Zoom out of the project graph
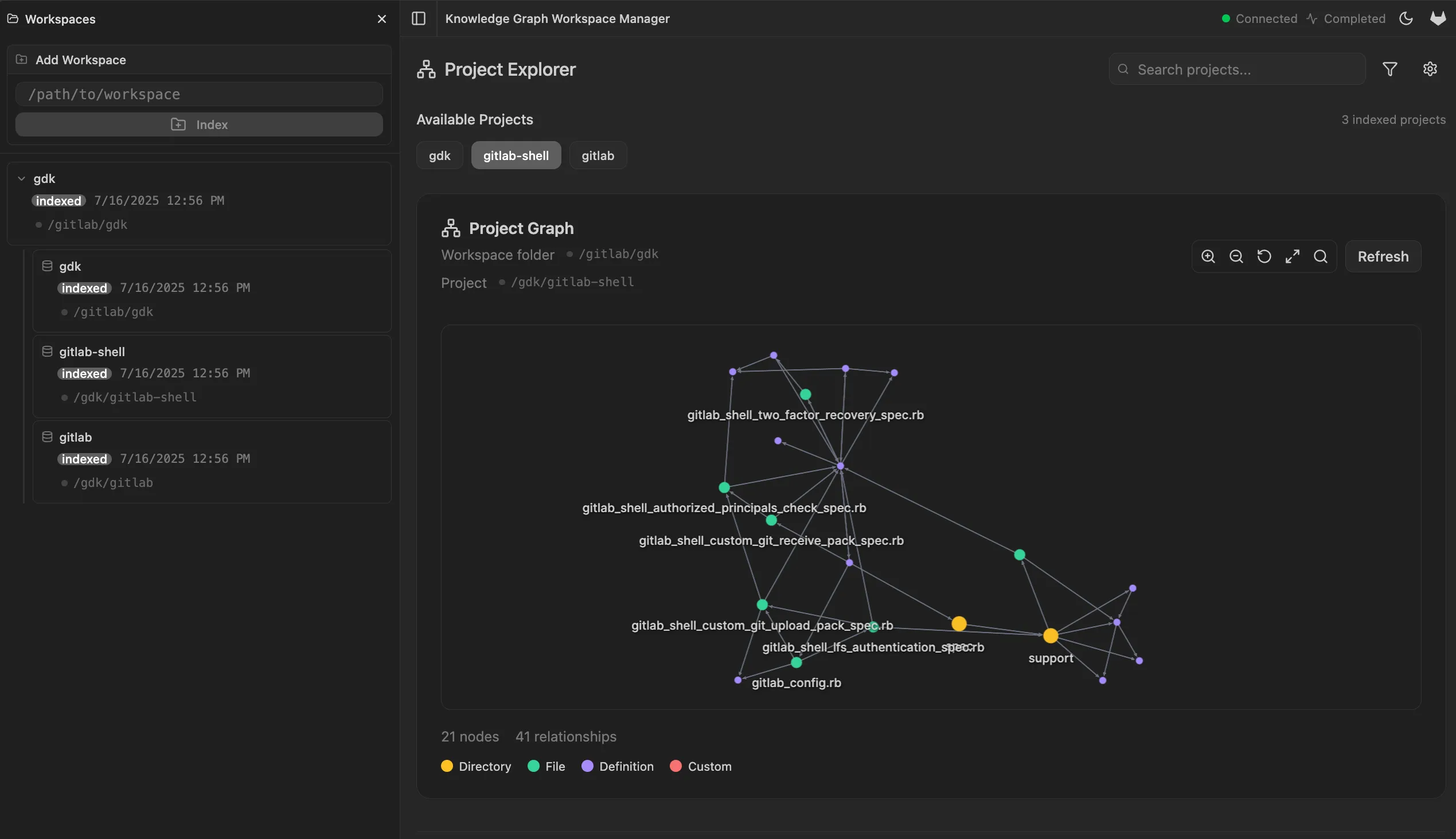The image size is (1456, 839). (1236, 256)
